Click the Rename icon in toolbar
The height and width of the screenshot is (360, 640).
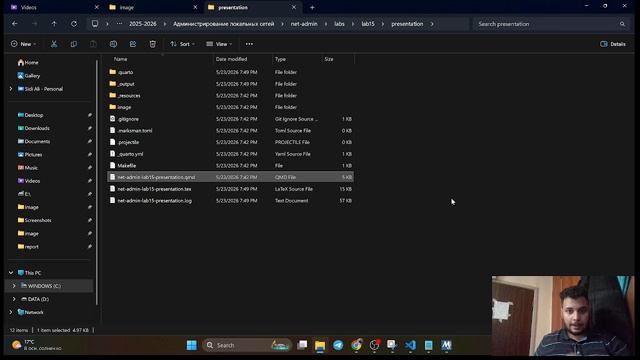click(x=113, y=44)
